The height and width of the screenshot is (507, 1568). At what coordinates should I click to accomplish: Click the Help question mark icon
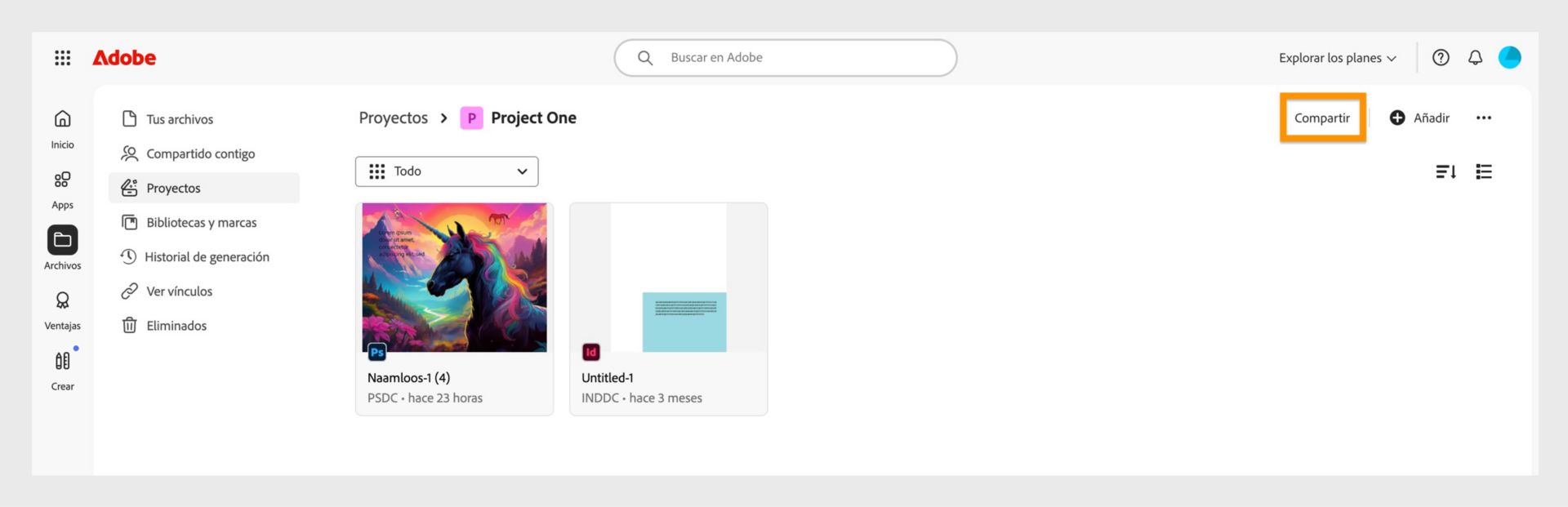coord(1441,58)
